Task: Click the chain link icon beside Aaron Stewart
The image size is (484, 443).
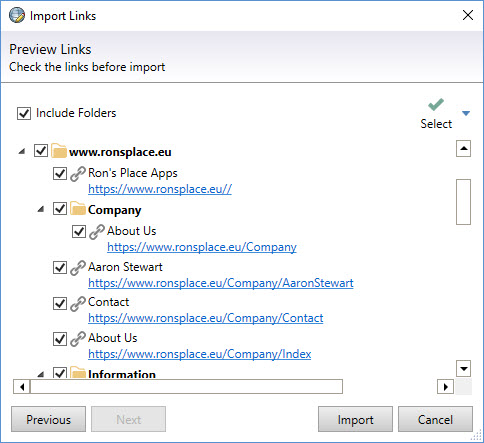Action: click(x=78, y=268)
